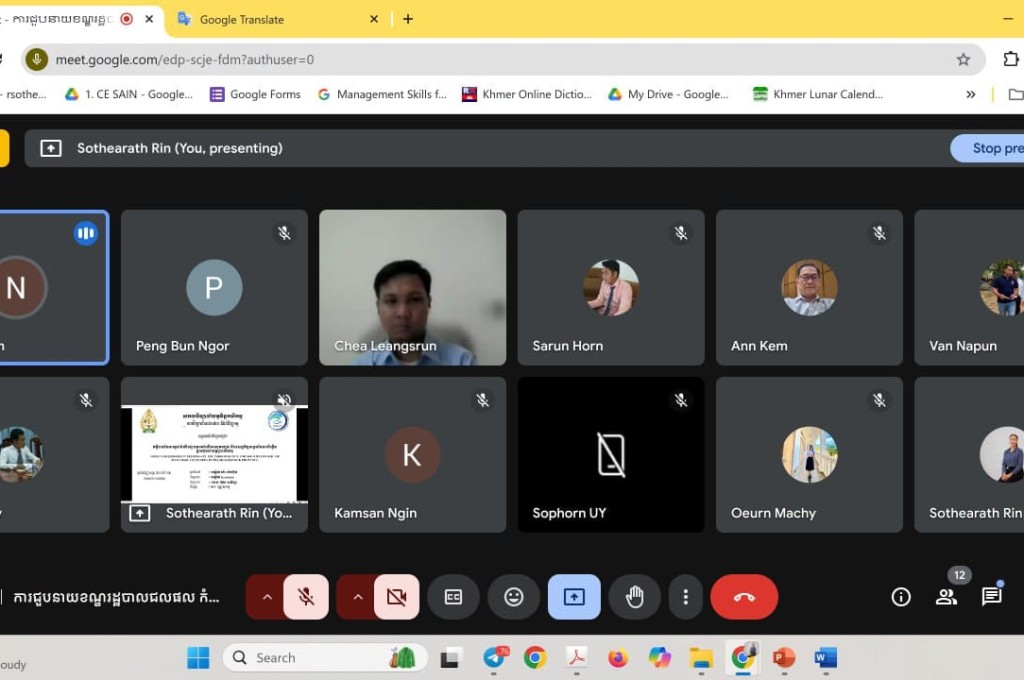
Task: Select the shared presentation tile of Sothearath Rin
Action: pos(214,455)
